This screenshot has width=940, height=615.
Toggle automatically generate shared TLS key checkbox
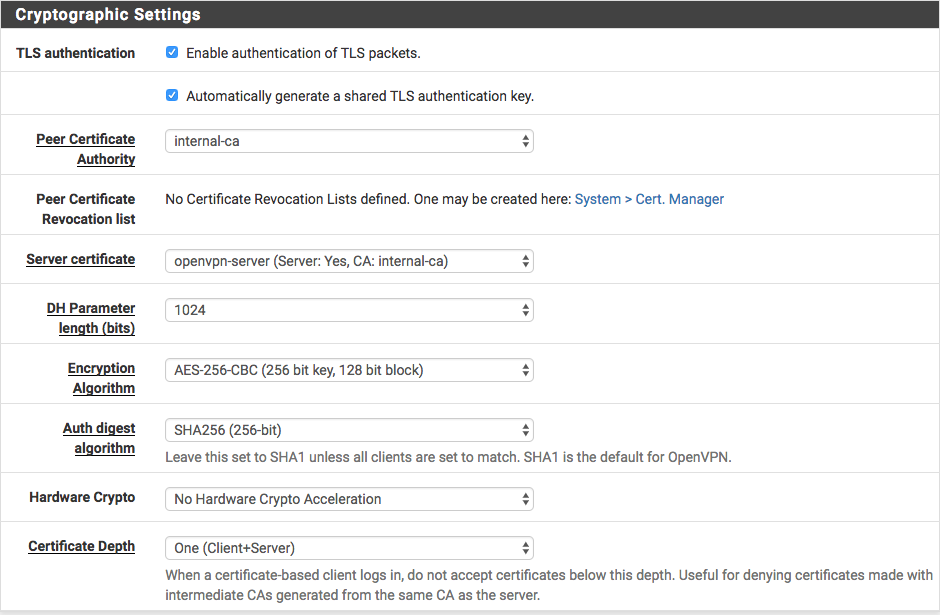(x=172, y=96)
